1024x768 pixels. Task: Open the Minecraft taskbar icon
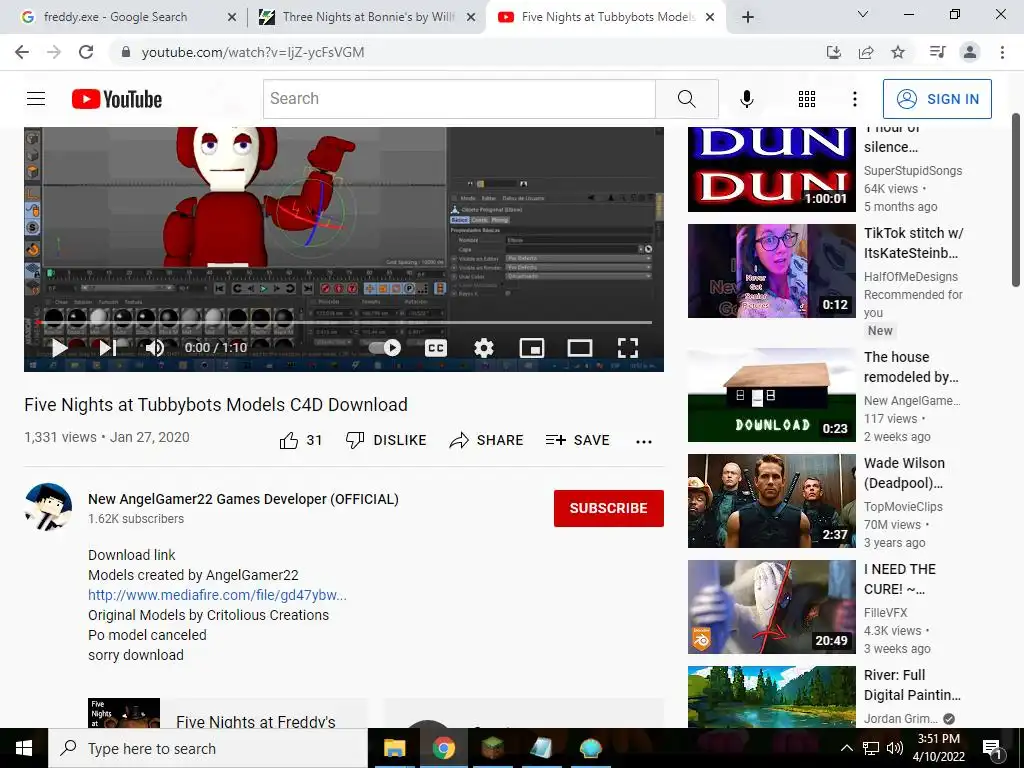(x=492, y=748)
